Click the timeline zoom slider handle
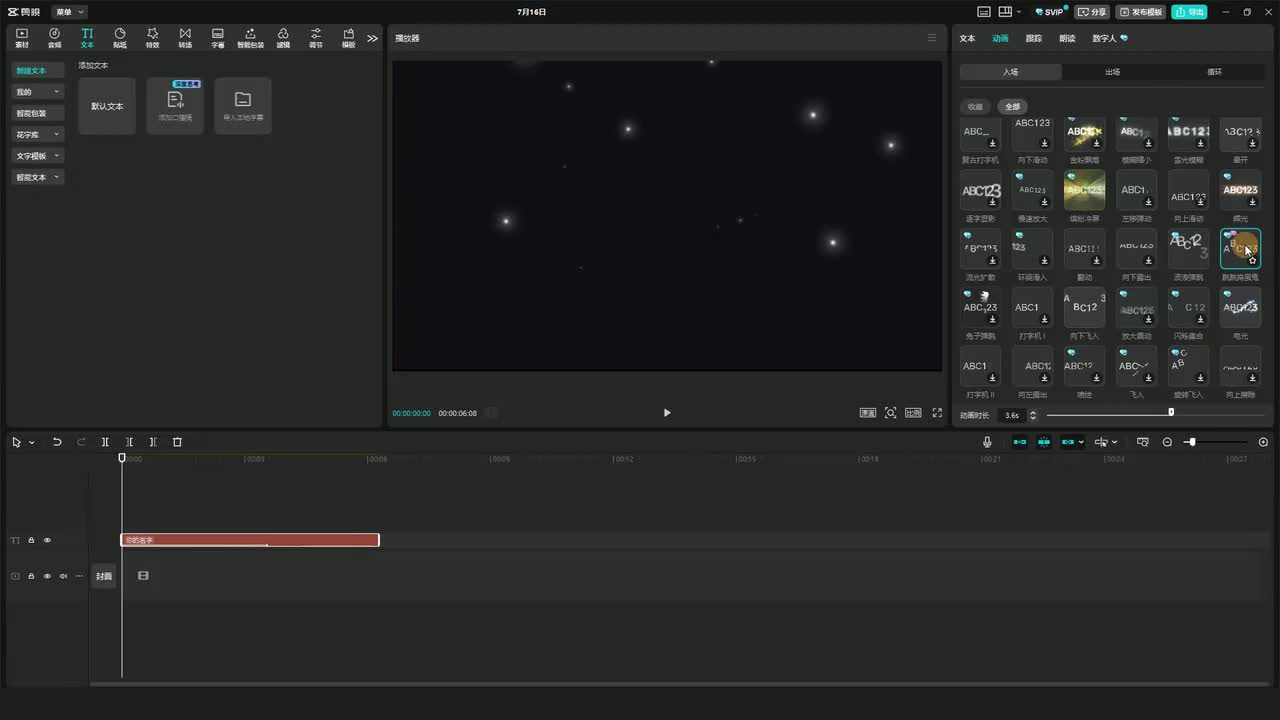1280x720 pixels. pyautogui.click(x=1191, y=442)
